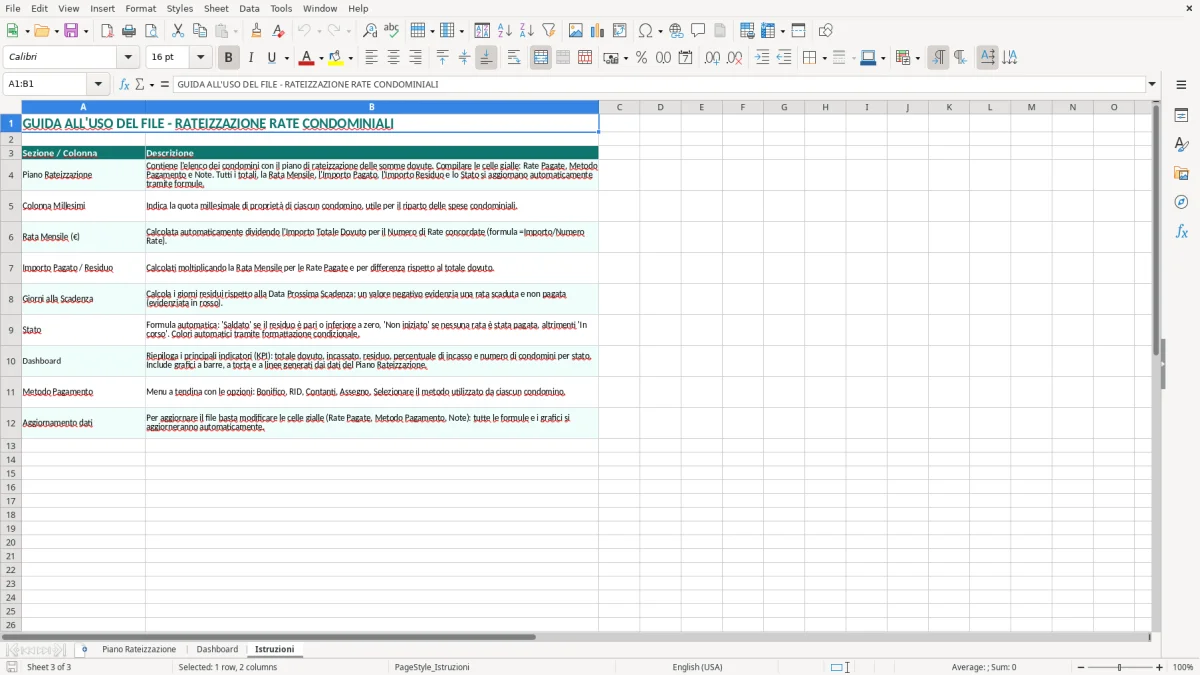Viewport: 1200px width, 675px height.
Task: Toggle Merge and Center Cells
Action: point(541,58)
